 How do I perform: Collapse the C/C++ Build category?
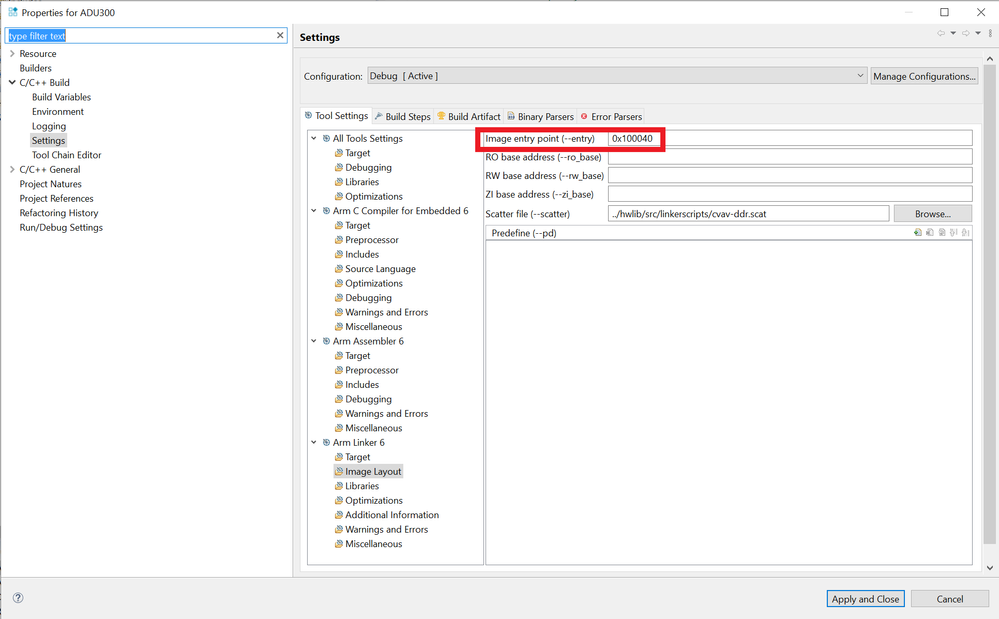12,82
